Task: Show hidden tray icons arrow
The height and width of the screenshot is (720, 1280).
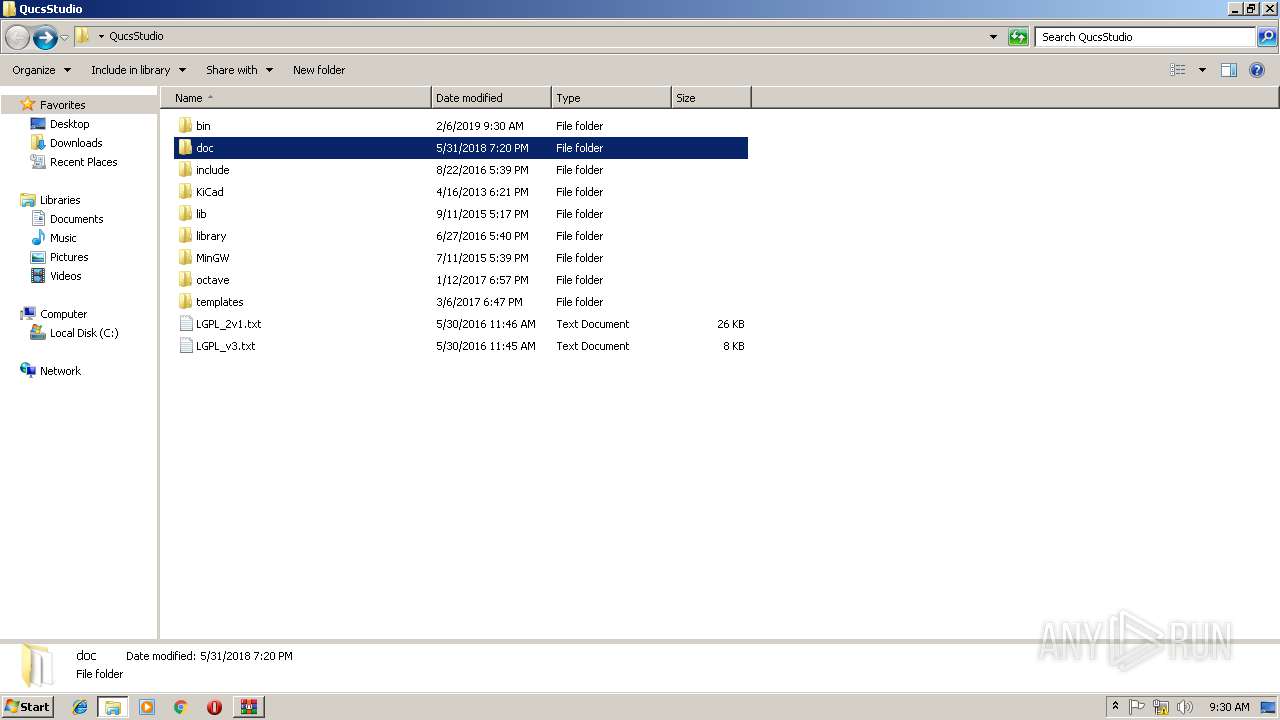Action: [1115, 707]
